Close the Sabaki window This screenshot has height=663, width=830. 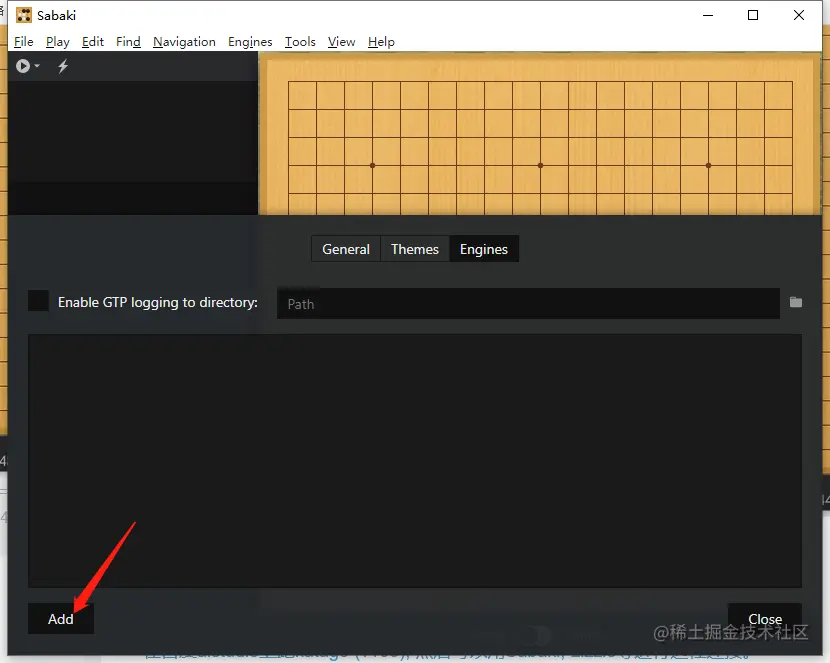click(x=799, y=15)
